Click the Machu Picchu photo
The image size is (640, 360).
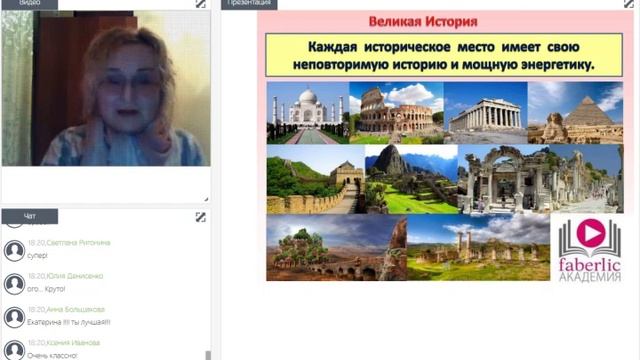[411, 179]
